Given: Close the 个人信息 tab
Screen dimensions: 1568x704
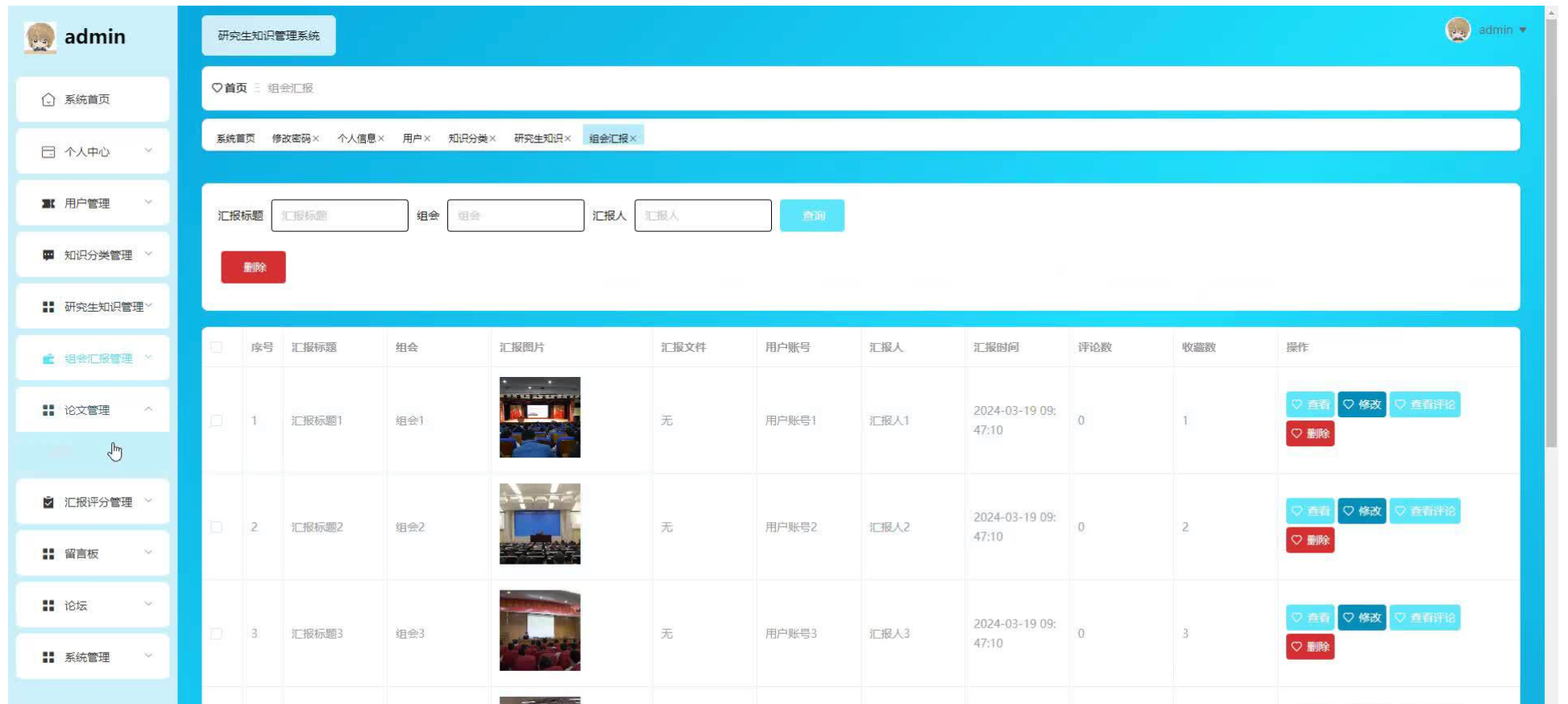Looking at the screenshot, I should [x=381, y=139].
